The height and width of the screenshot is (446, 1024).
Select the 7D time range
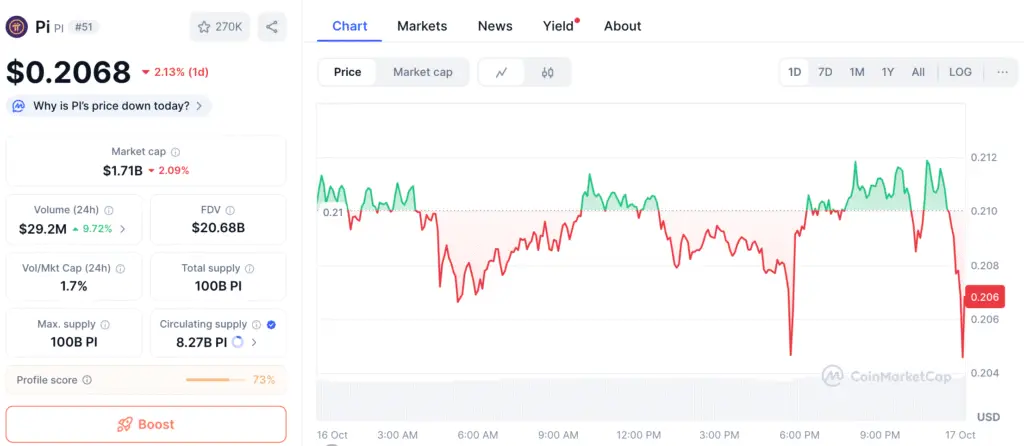pos(825,72)
